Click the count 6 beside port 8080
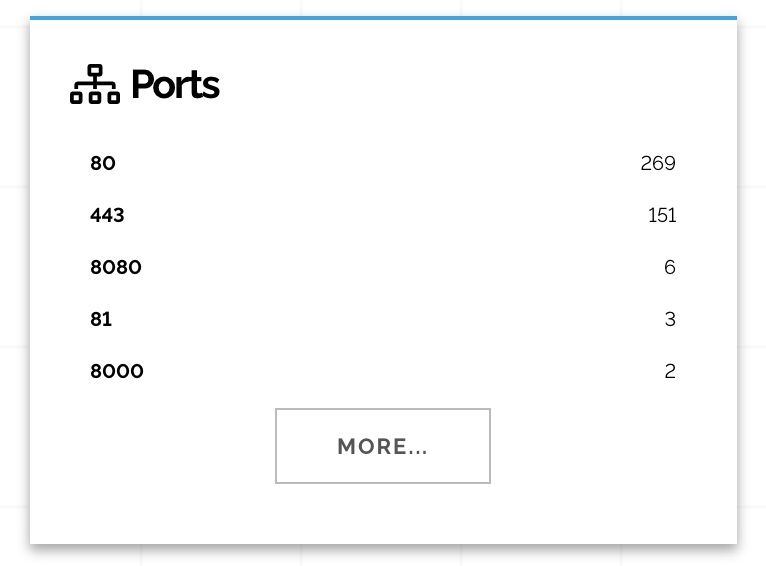The height and width of the screenshot is (566, 766). point(670,267)
